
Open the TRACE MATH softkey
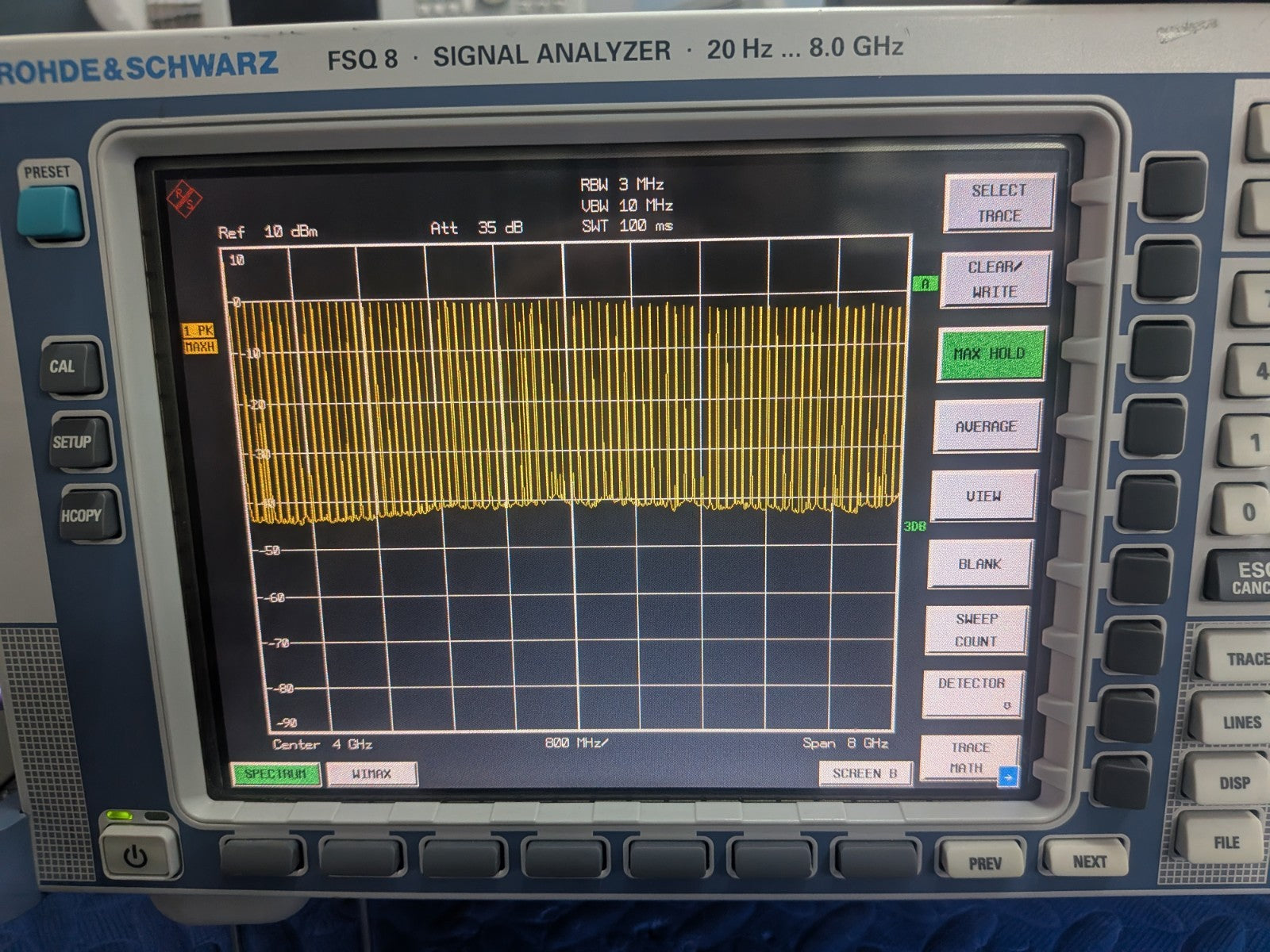968,758
